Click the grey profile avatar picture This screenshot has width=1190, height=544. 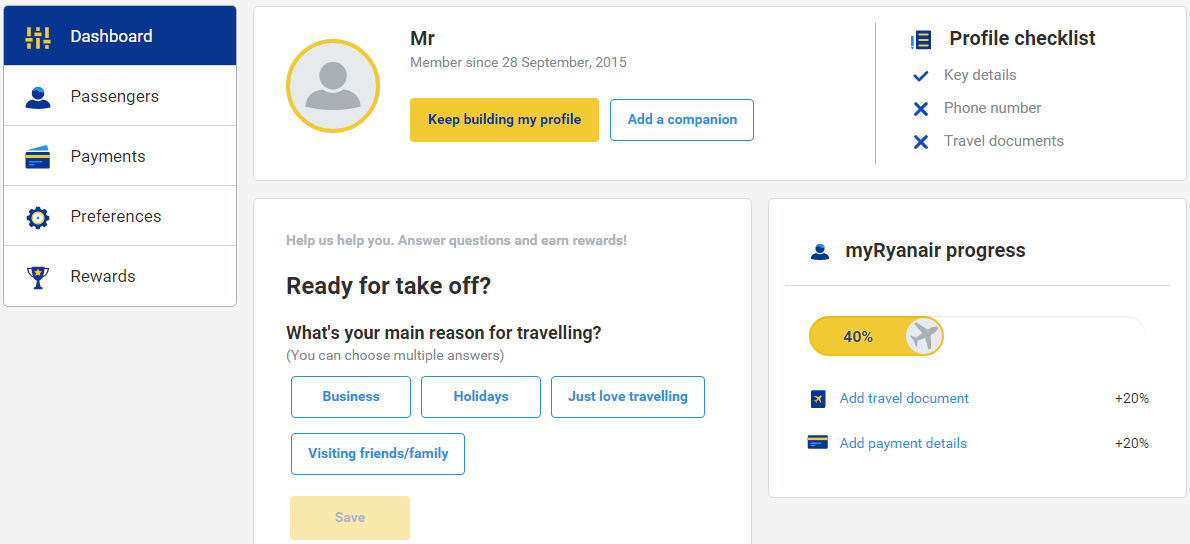pyautogui.click(x=333, y=86)
